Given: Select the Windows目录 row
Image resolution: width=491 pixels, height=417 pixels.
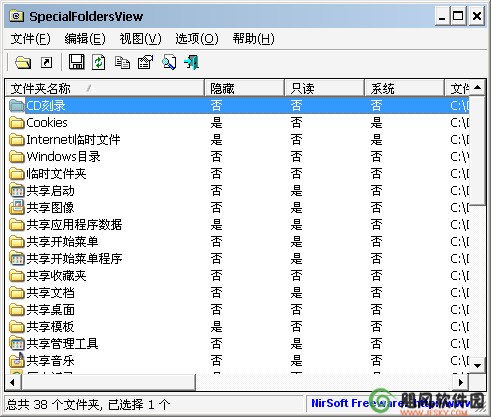Looking at the screenshot, I should (237, 157).
